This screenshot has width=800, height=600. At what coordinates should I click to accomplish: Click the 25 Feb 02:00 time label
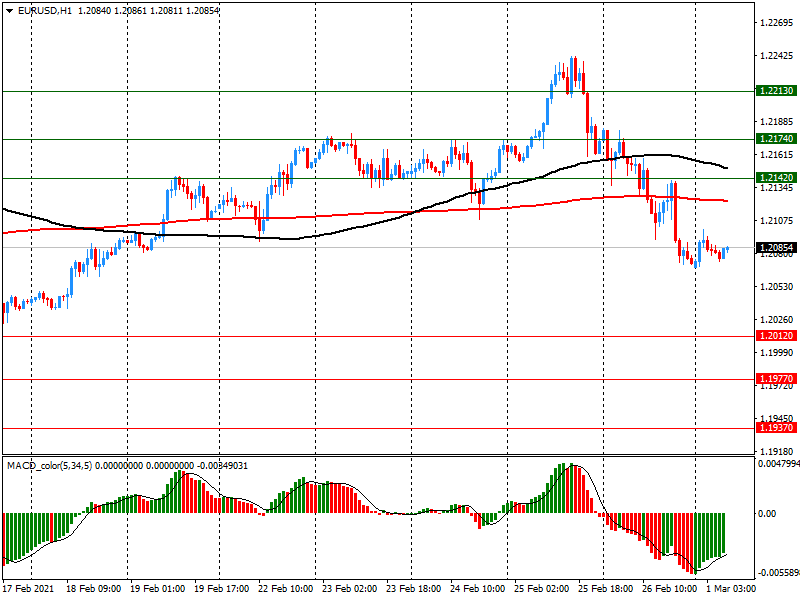pyautogui.click(x=542, y=589)
